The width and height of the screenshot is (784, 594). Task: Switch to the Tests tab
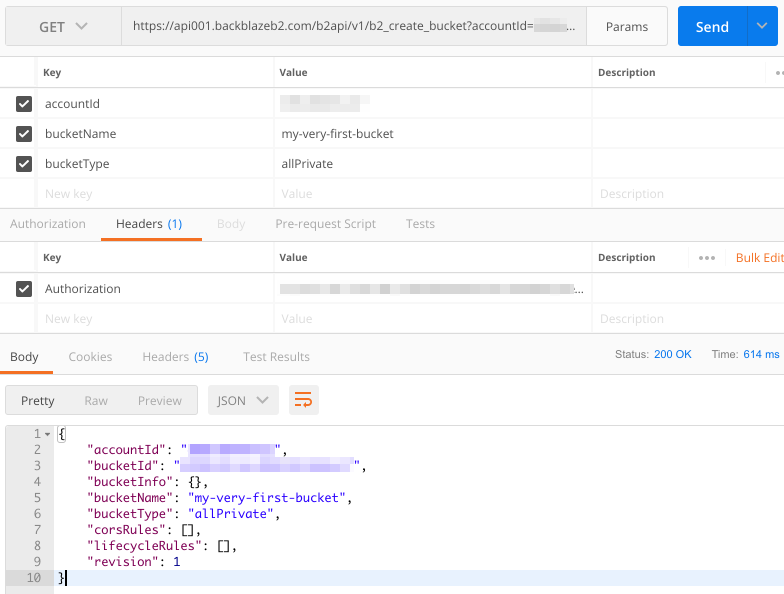pyautogui.click(x=420, y=224)
